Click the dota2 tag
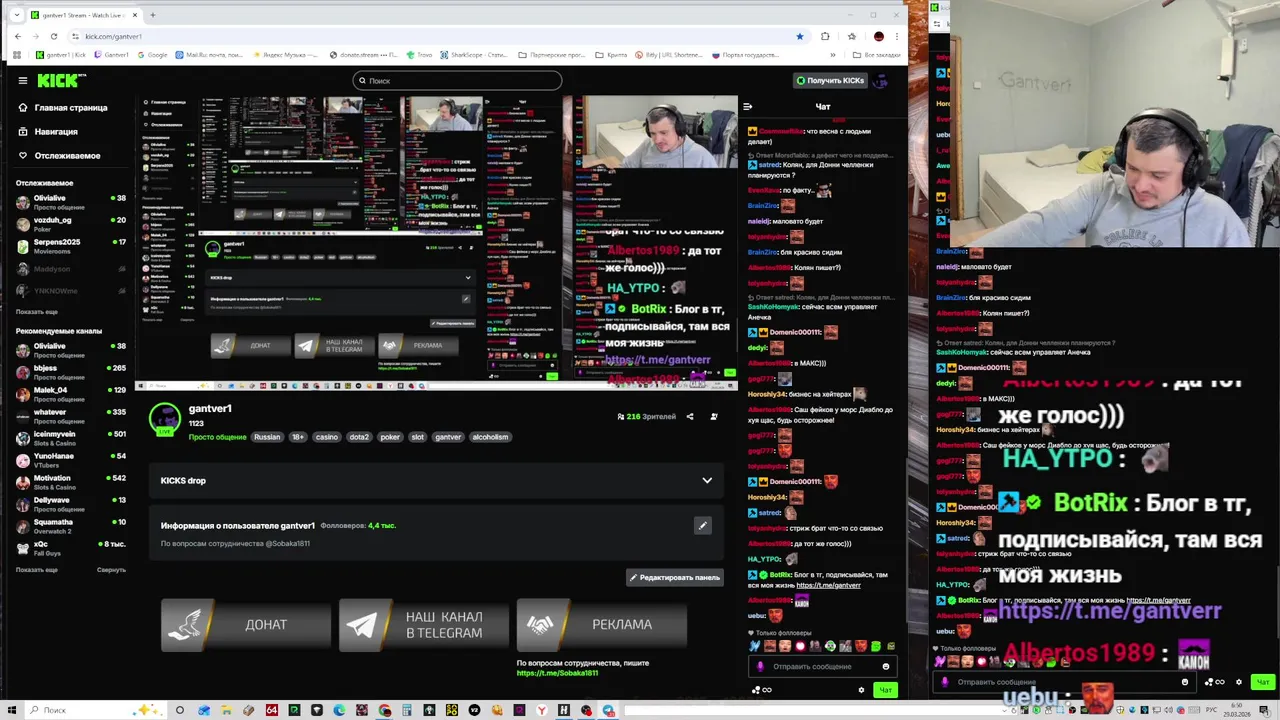 click(359, 437)
